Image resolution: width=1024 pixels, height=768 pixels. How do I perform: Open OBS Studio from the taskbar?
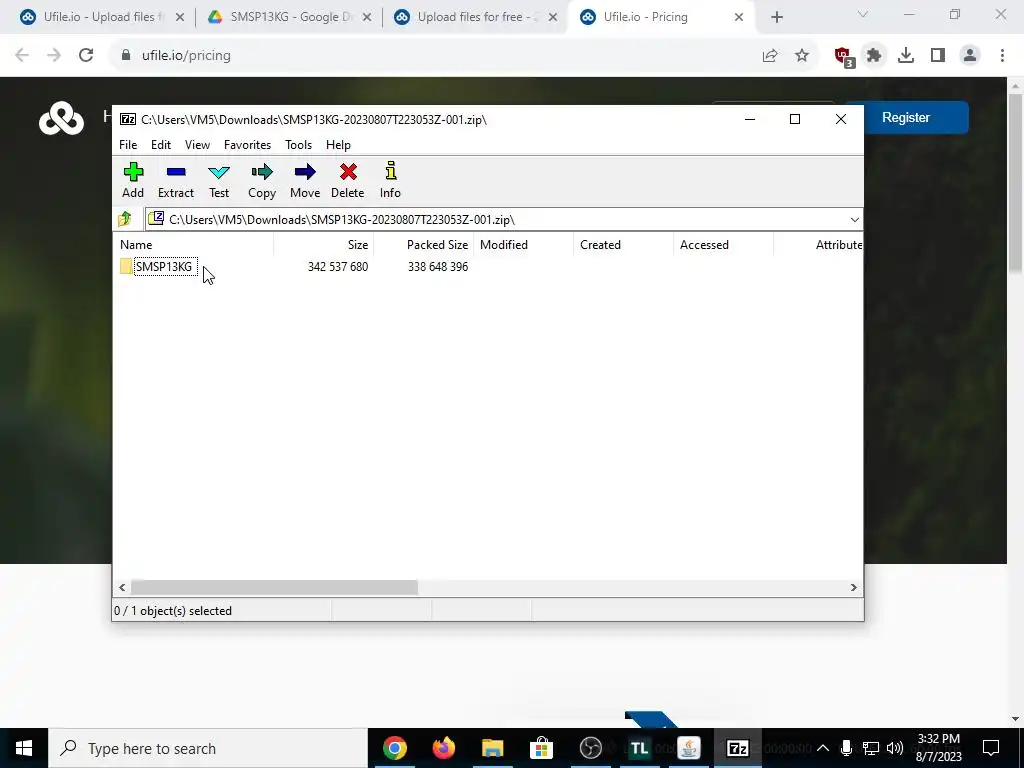pos(590,748)
